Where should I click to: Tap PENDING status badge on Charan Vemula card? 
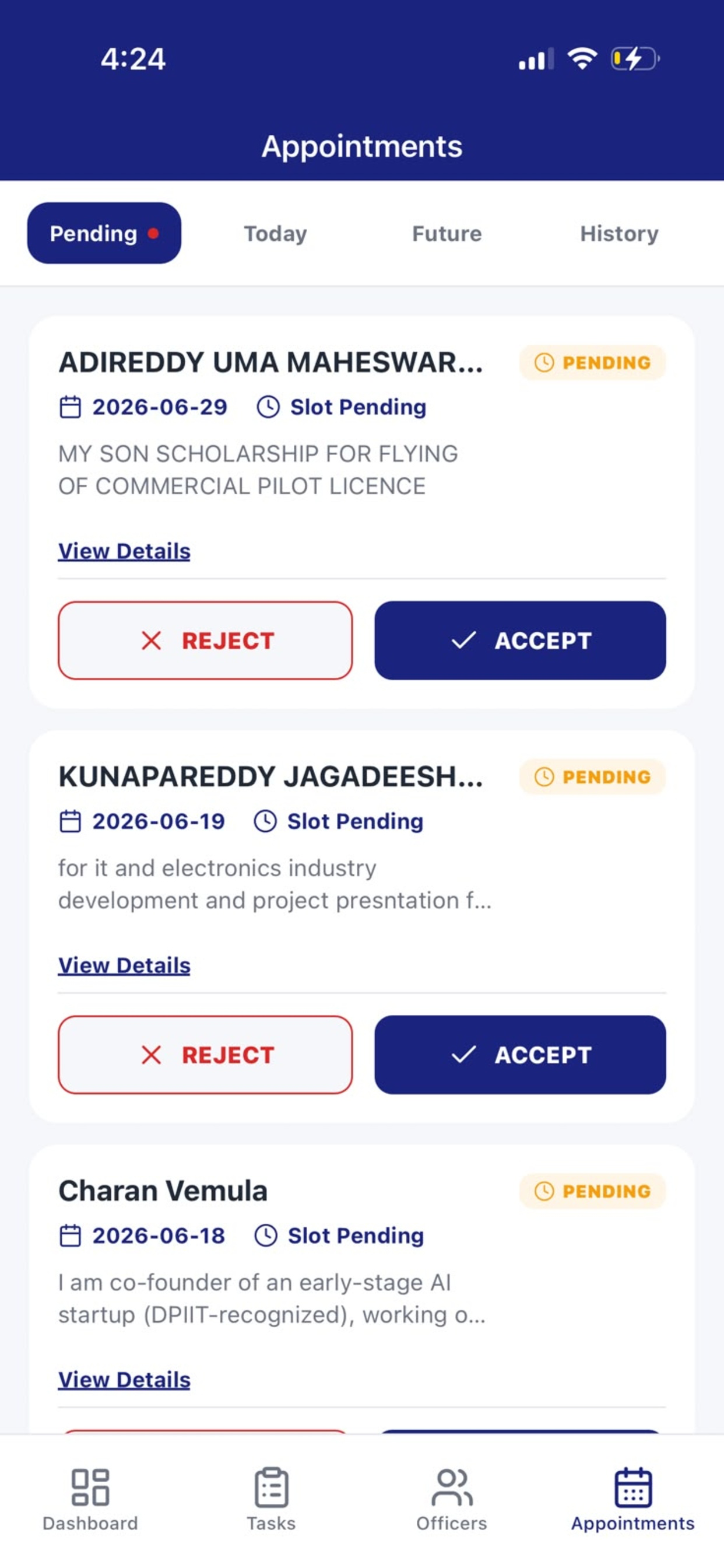click(x=593, y=1191)
